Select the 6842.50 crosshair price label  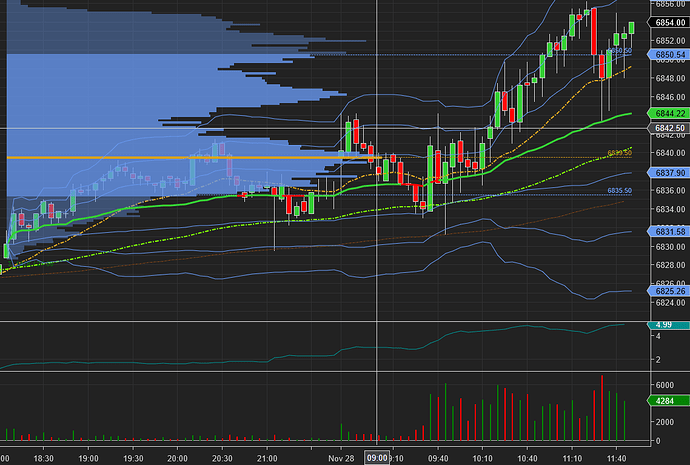pos(665,129)
